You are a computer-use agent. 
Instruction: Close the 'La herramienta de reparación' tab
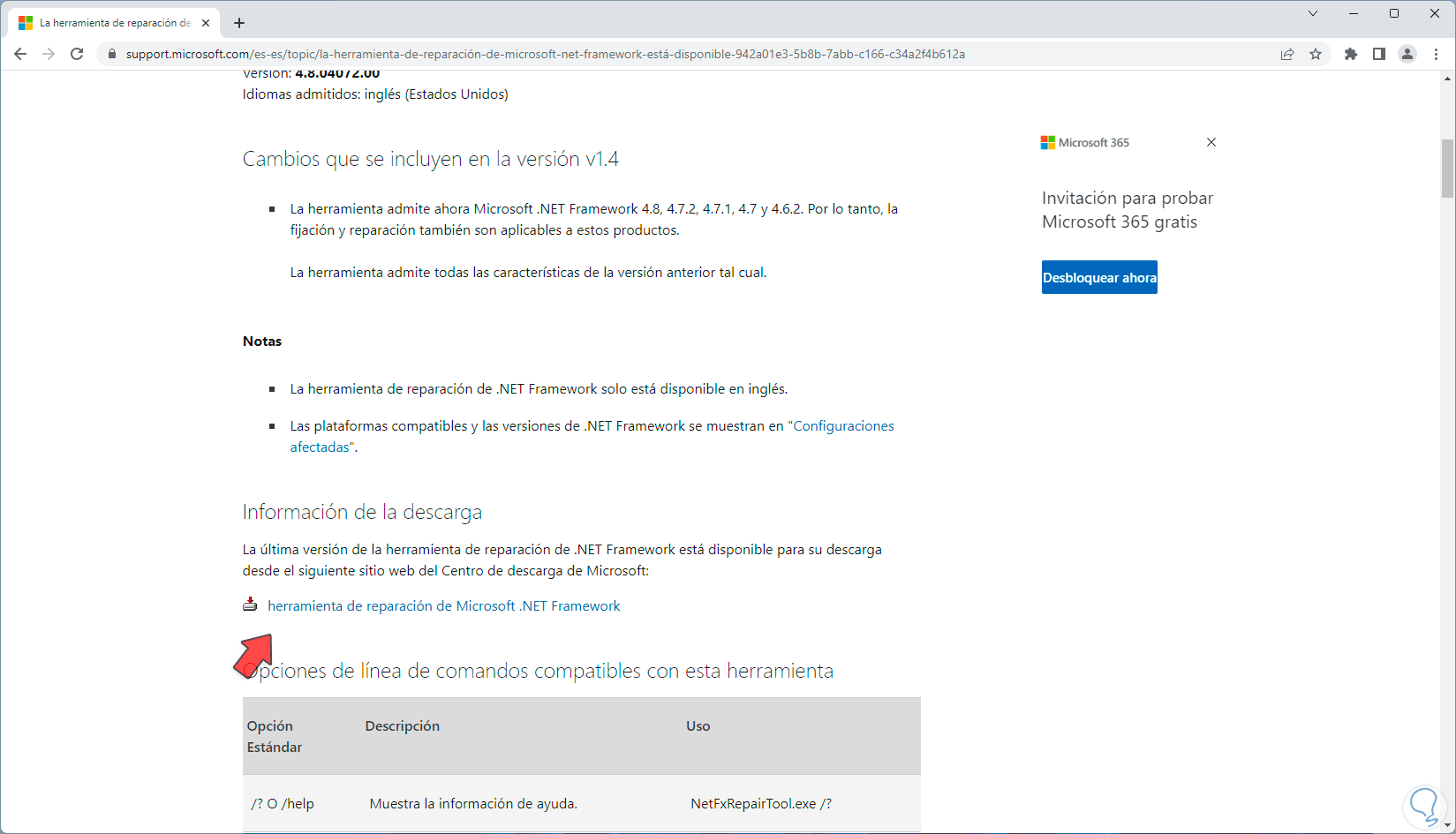point(206,23)
